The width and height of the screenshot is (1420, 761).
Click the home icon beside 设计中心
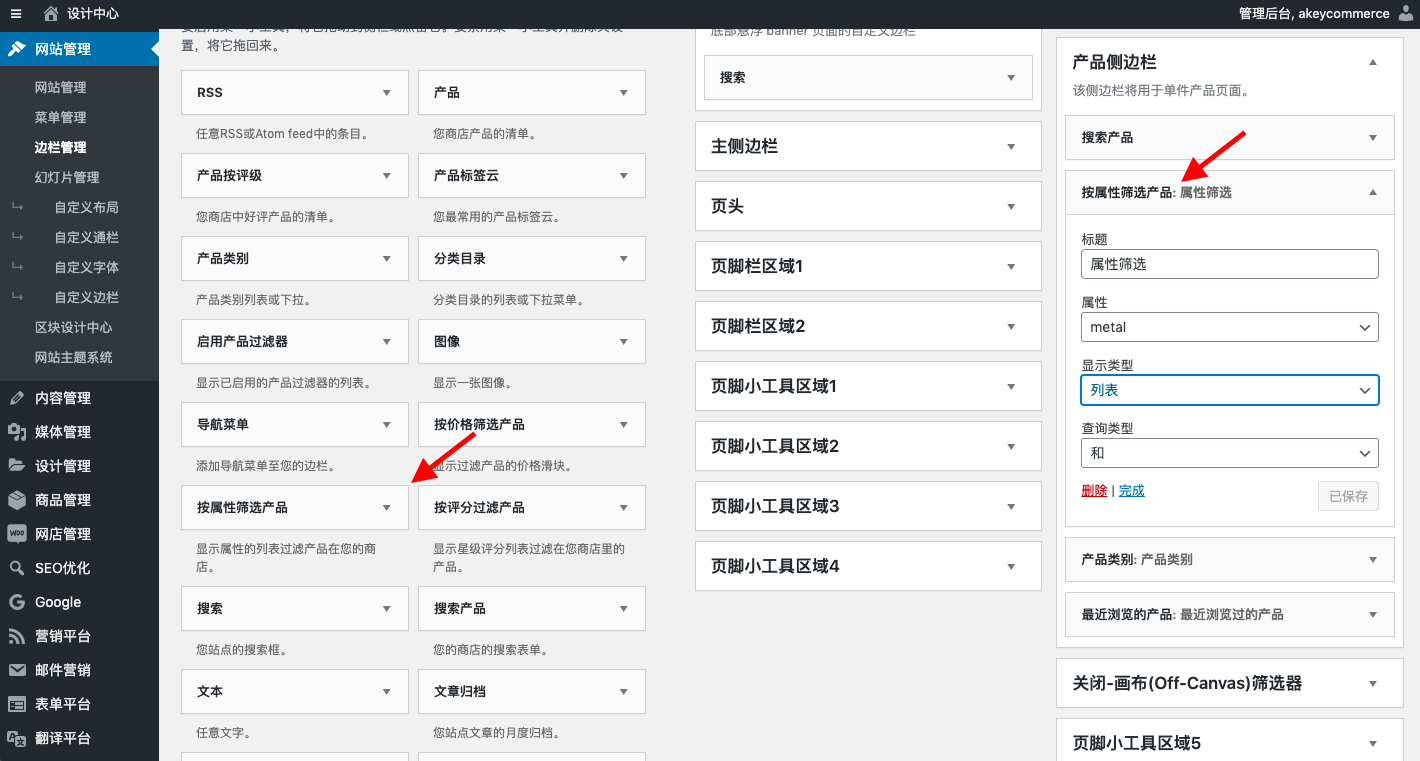[x=51, y=14]
